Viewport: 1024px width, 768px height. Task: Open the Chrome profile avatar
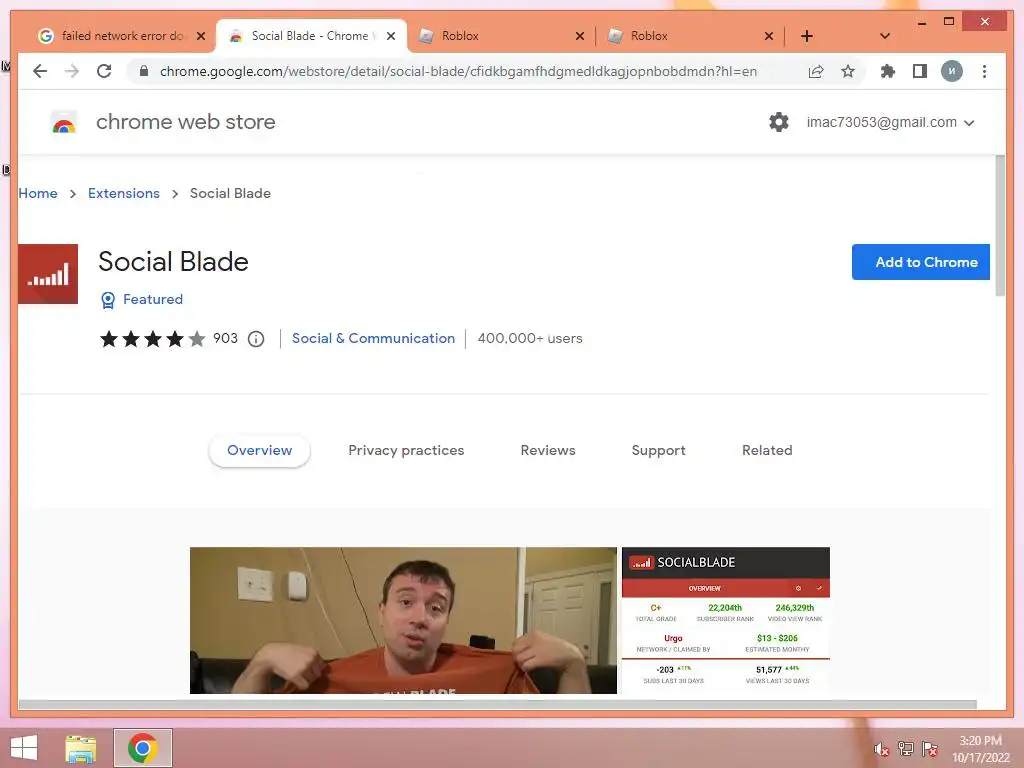[x=952, y=71]
